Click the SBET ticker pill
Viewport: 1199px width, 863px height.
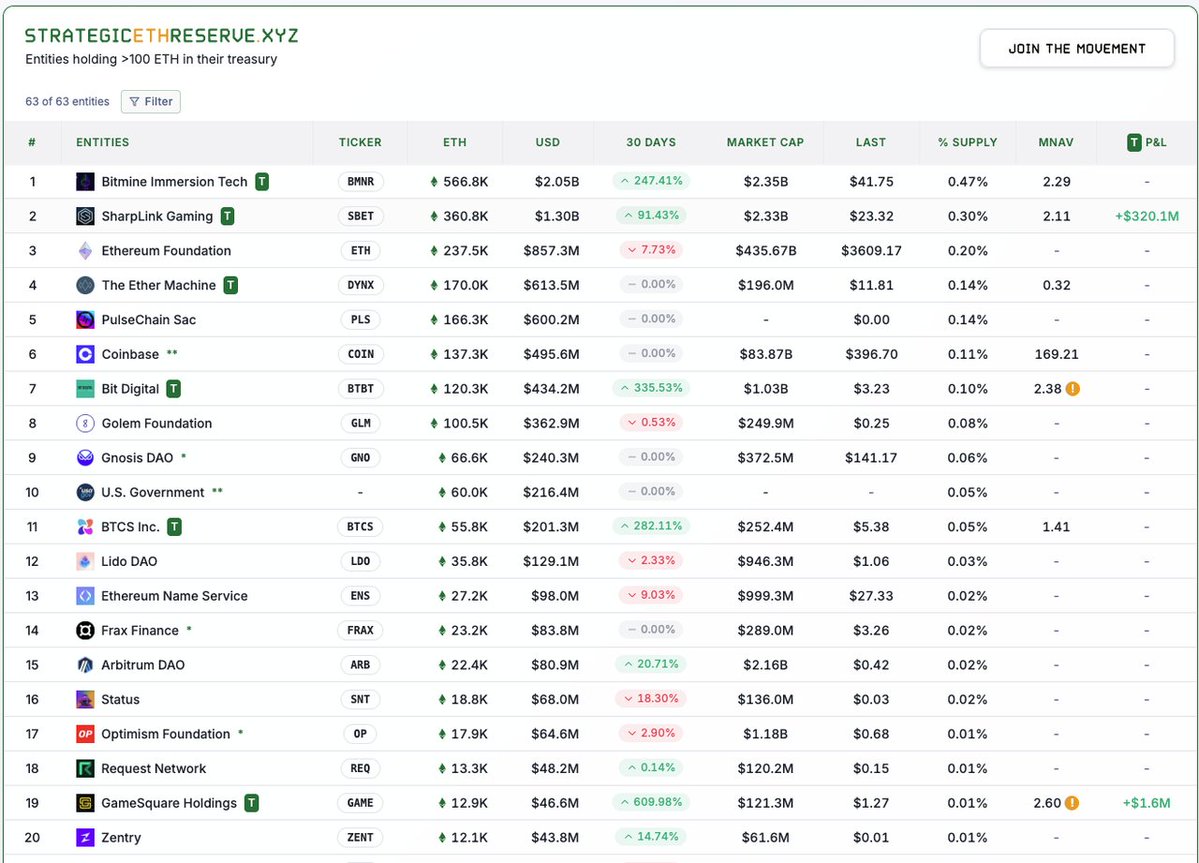coord(360,216)
